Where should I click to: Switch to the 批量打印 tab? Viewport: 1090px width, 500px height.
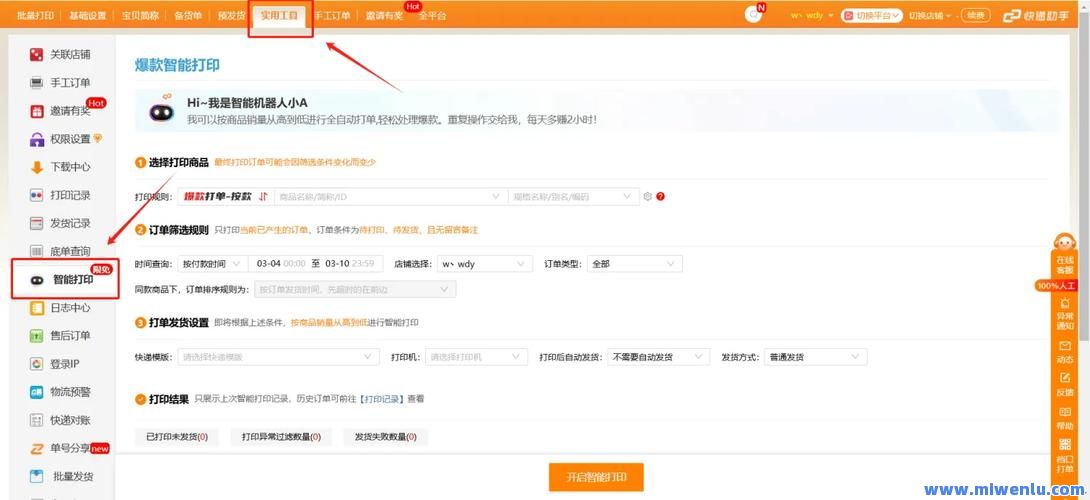click(35, 15)
